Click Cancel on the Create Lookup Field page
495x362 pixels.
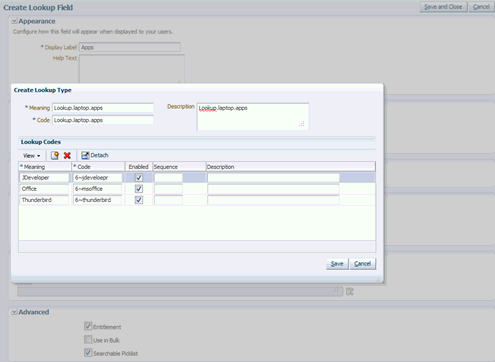click(x=481, y=7)
